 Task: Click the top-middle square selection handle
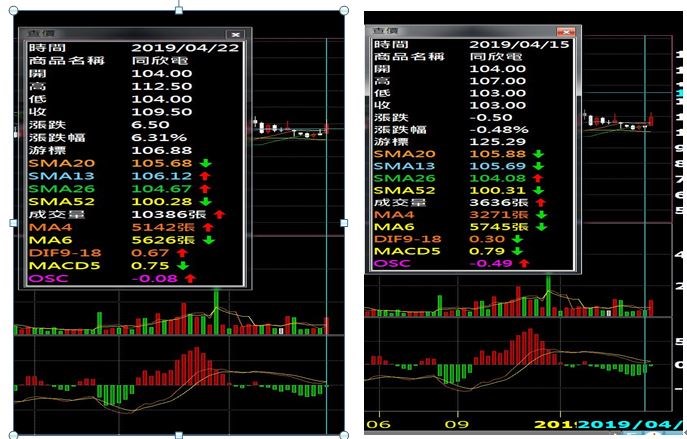coord(179,10)
